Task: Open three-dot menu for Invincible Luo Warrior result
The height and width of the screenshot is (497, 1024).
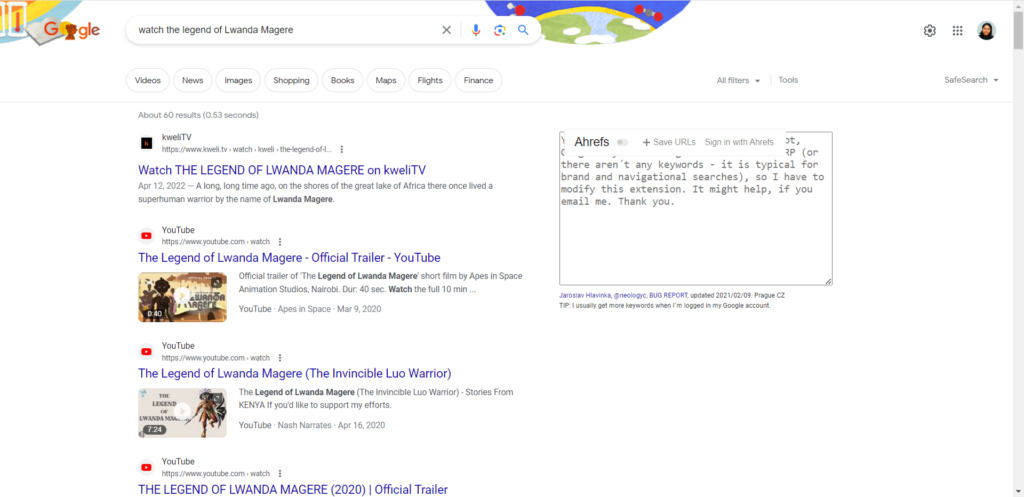Action: pyautogui.click(x=280, y=358)
